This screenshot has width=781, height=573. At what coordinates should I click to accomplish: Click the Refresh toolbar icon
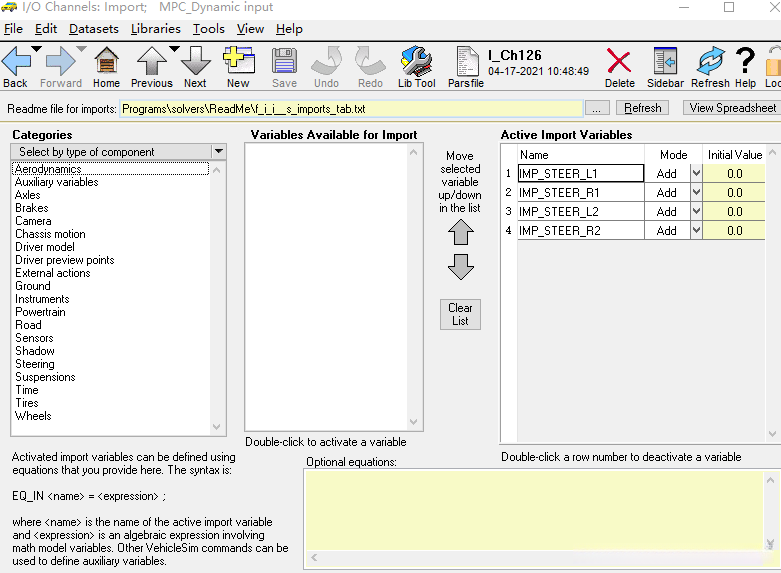coord(710,64)
